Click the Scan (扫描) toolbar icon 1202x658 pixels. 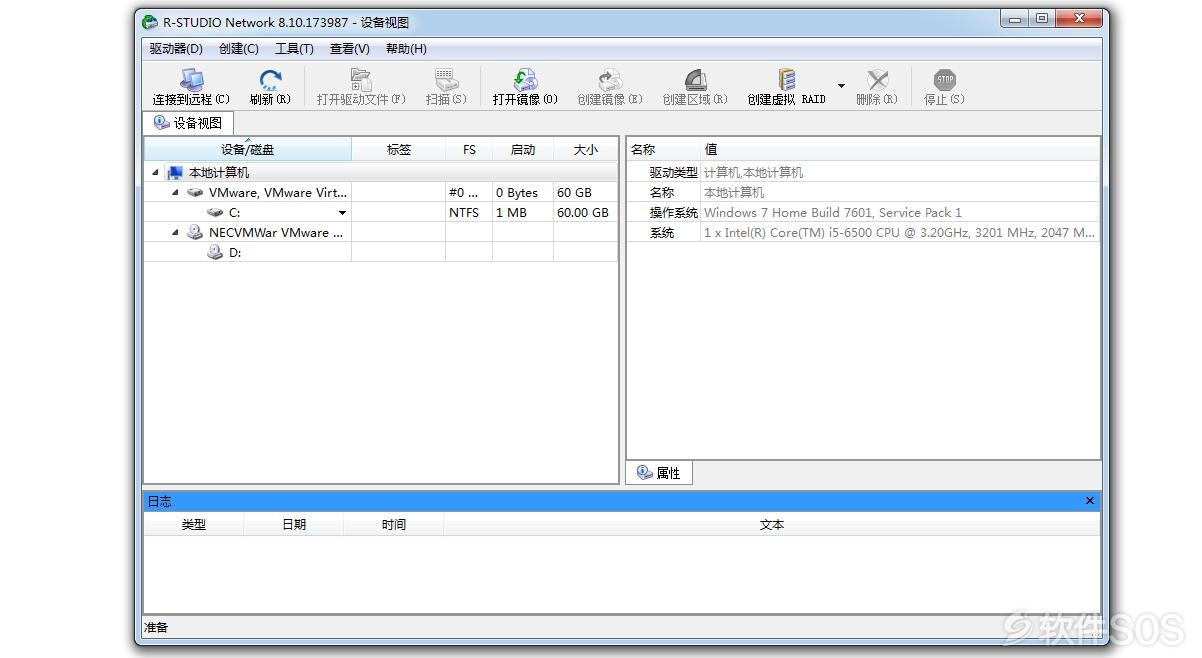[x=446, y=80]
